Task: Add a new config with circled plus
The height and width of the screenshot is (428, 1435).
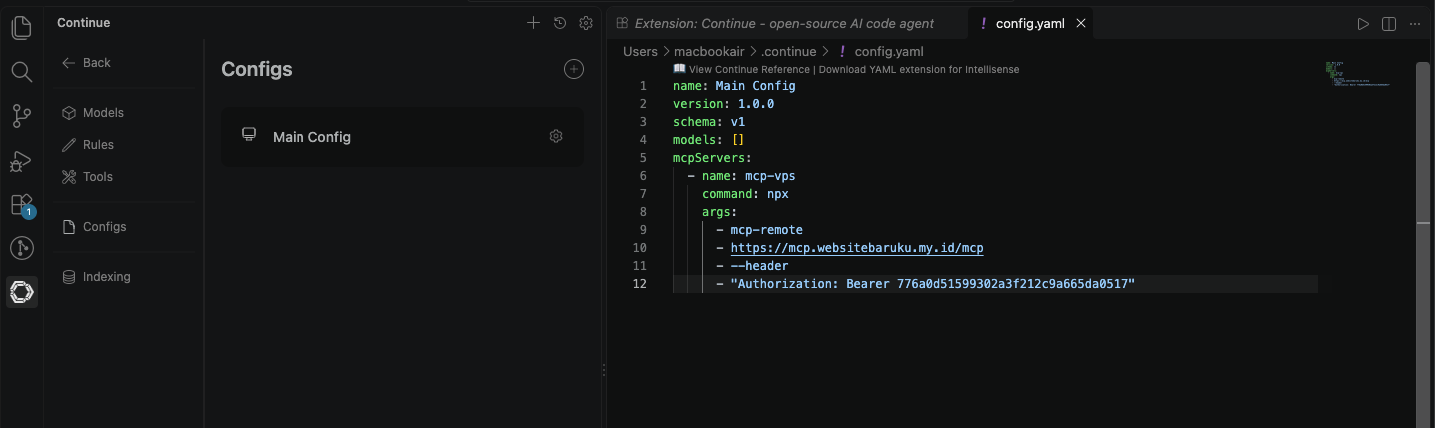Action: pos(574,69)
